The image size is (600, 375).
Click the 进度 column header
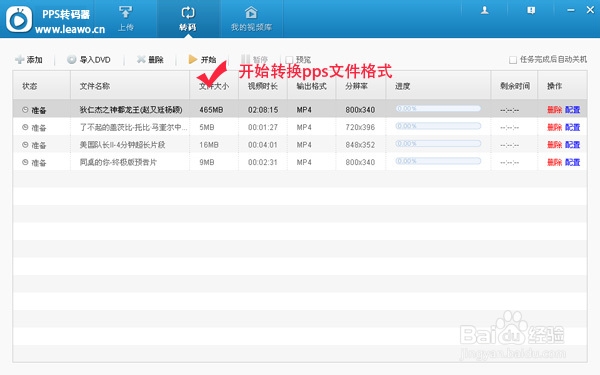point(403,86)
